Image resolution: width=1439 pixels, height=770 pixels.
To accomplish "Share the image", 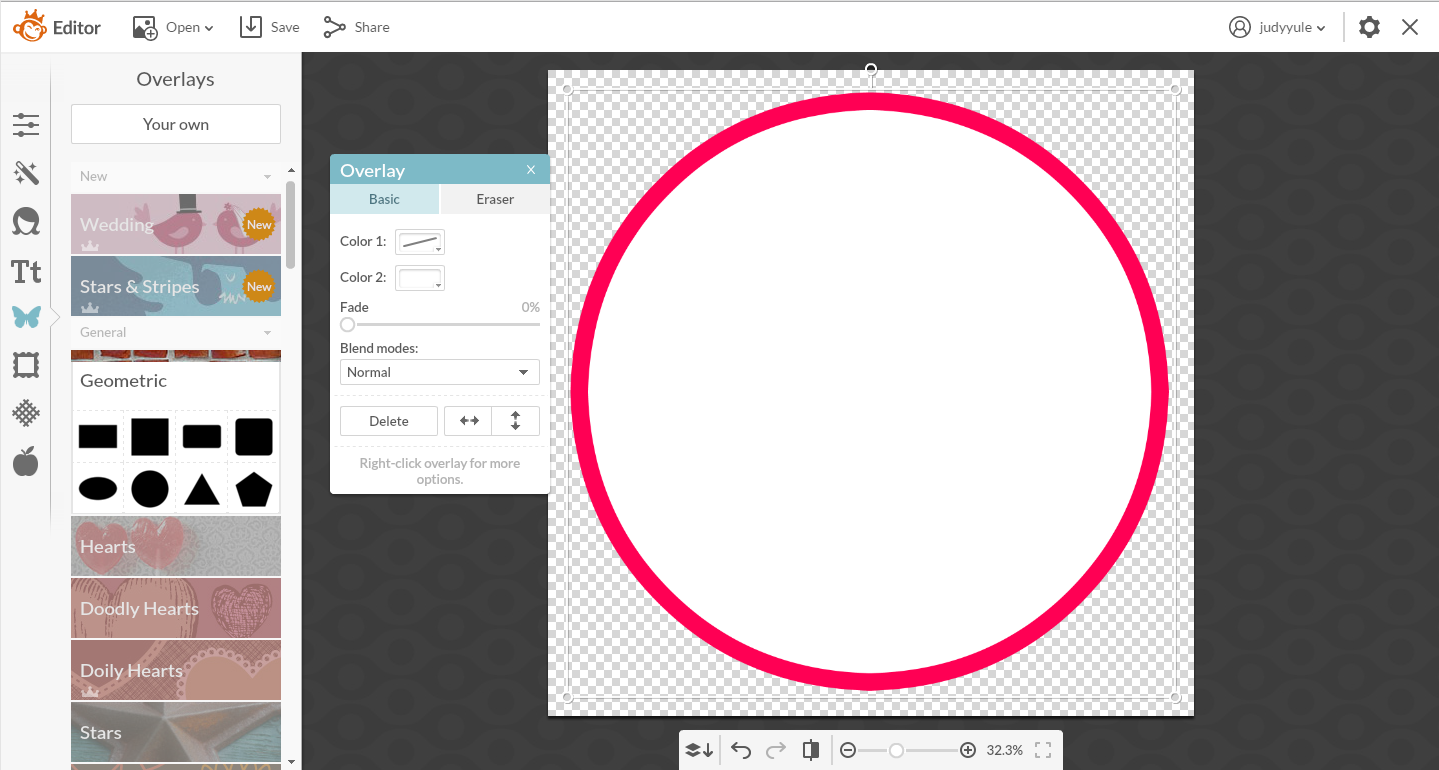I will click(357, 27).
